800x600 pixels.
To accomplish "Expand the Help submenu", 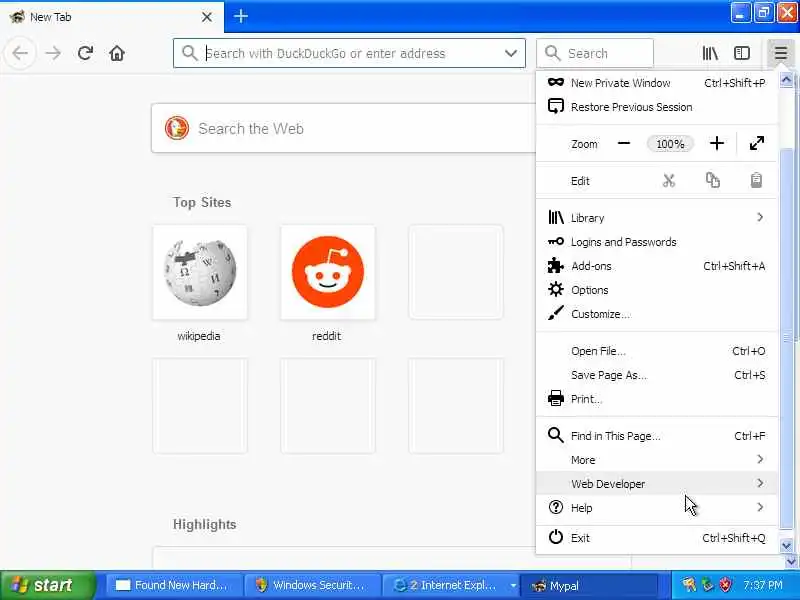I will [657, 508].
